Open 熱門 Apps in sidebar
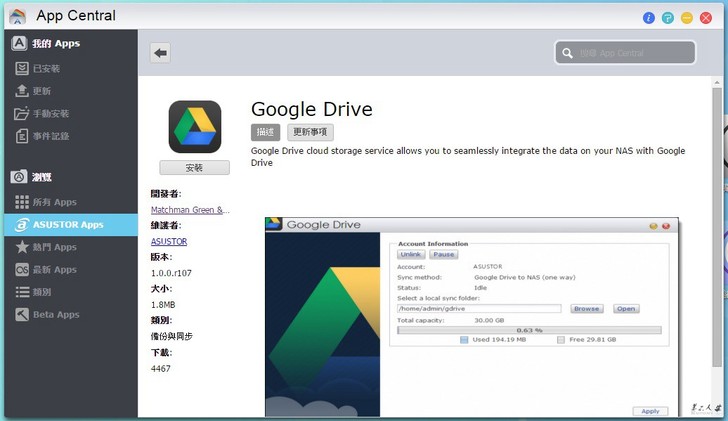 click(71, 247)
